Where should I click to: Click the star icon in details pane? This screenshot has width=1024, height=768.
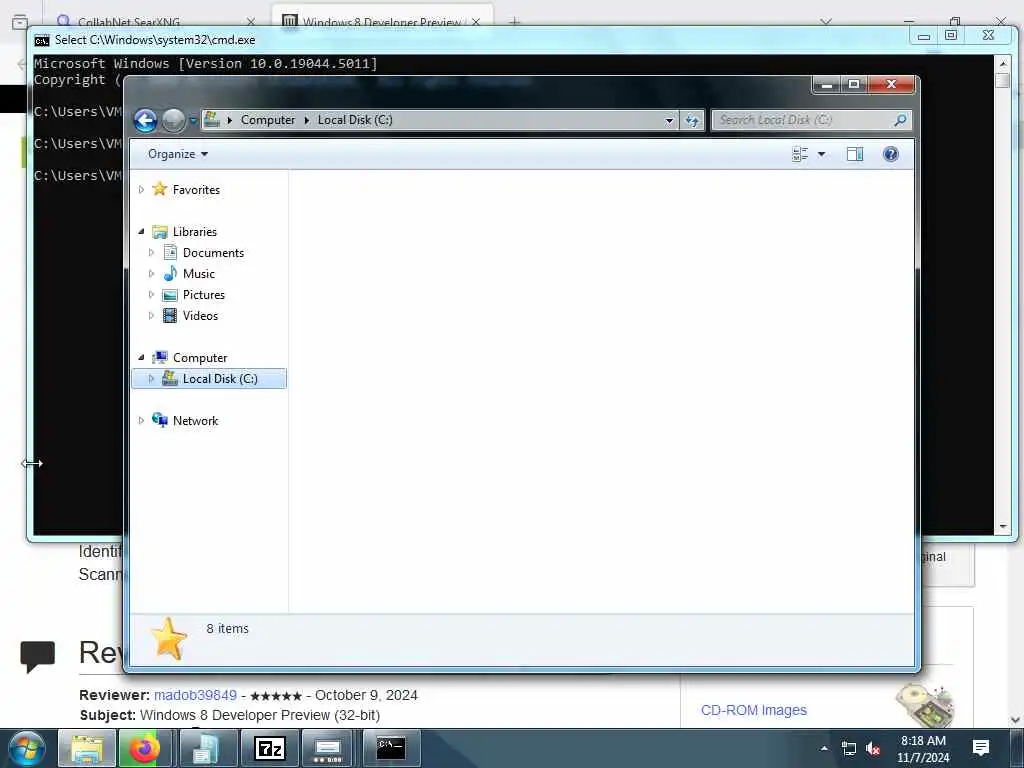(168, 639)
